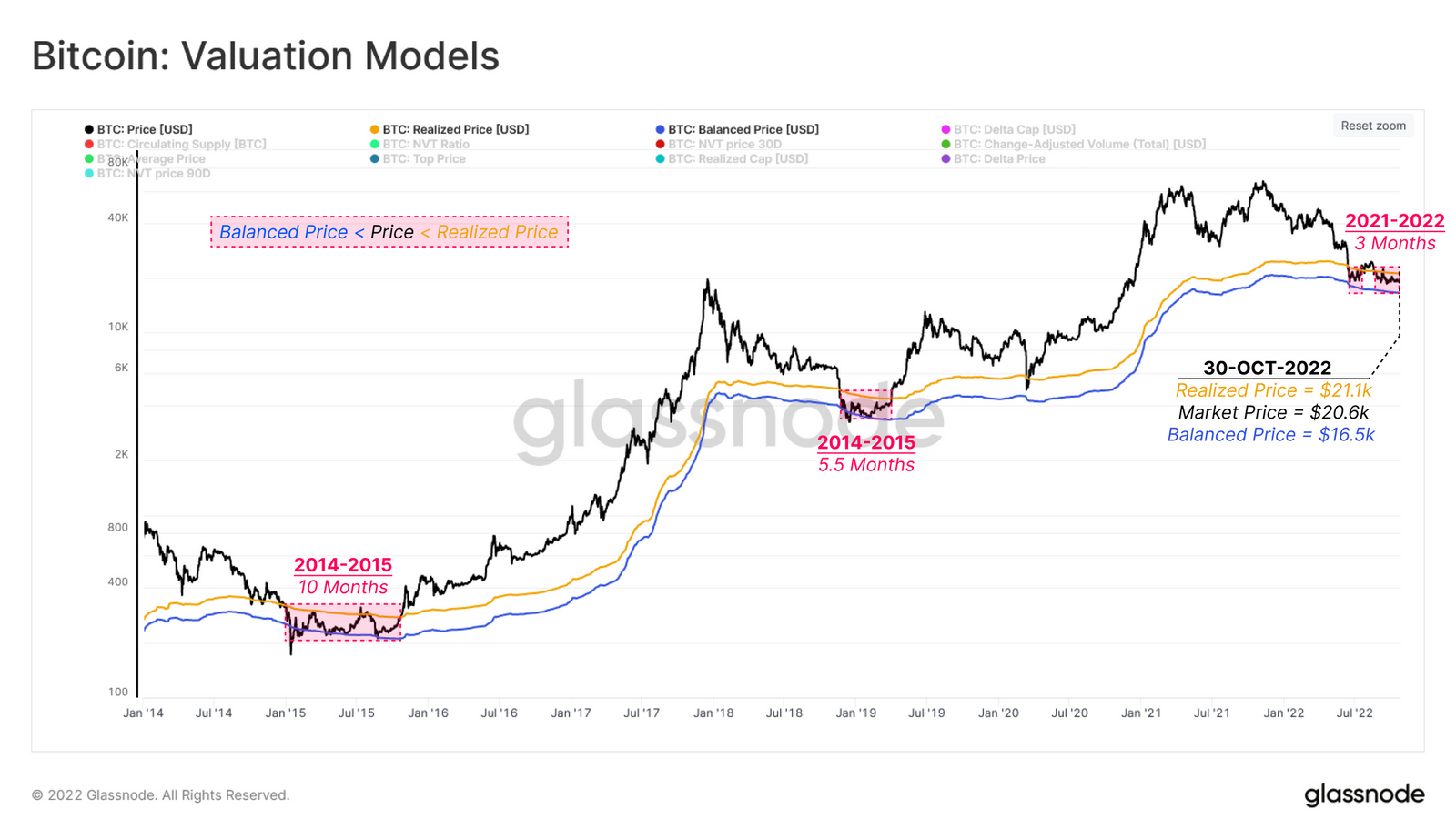Click the orange Realized Price color dot
Viewport: 1456px width, 839px height.
(374, 129)
